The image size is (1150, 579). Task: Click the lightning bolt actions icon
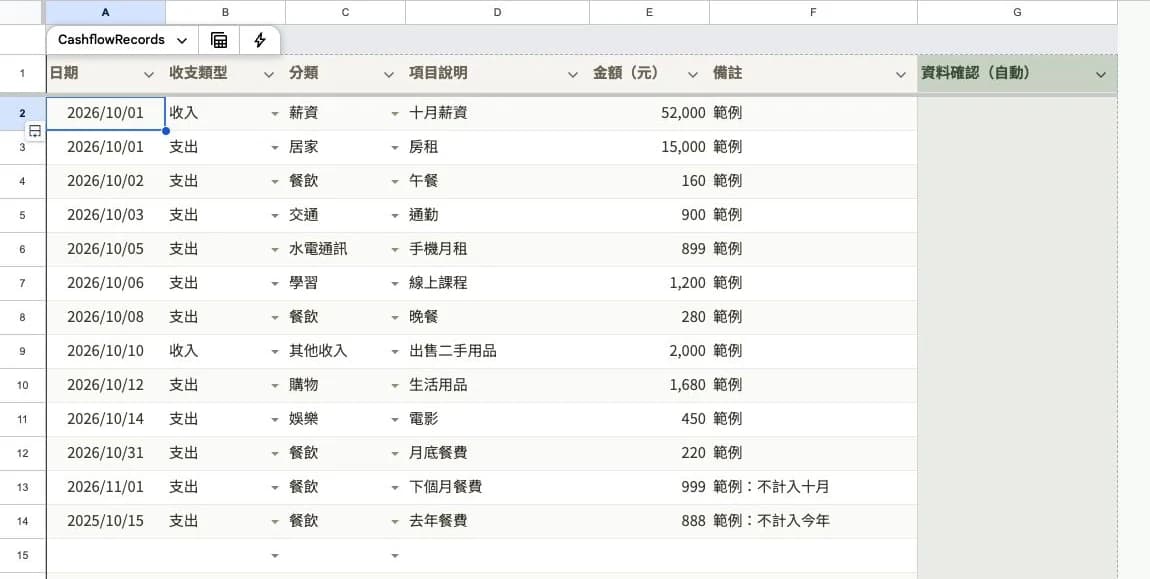point(260,40)
